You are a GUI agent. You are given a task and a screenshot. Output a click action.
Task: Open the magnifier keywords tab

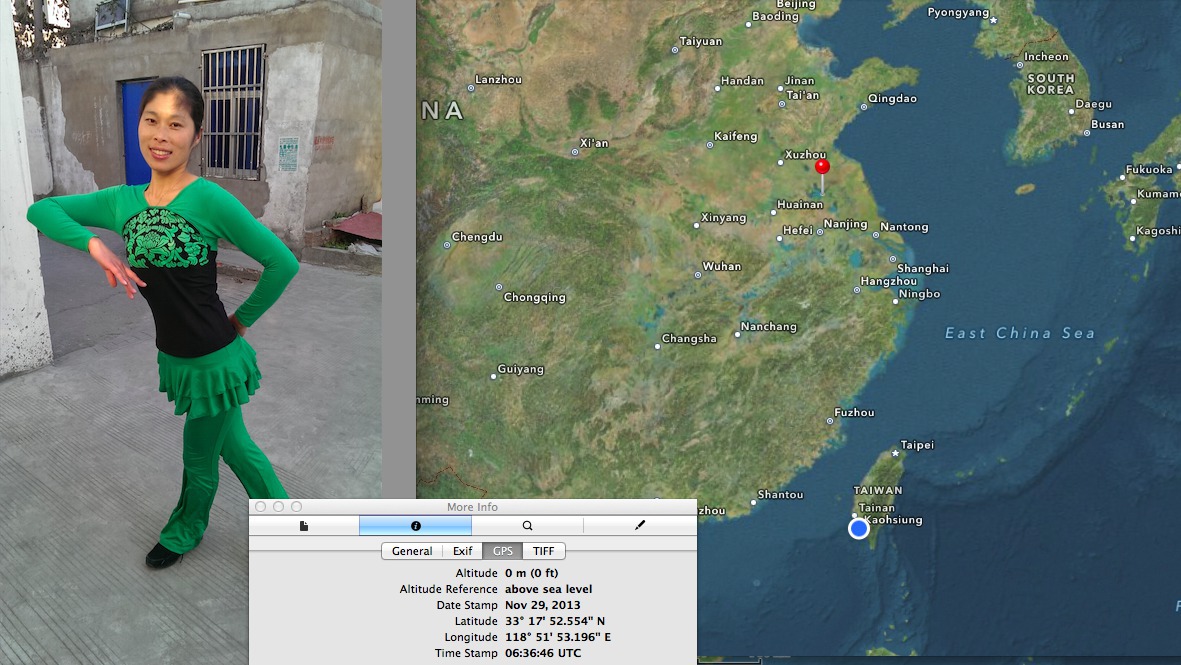click(527, 526)
